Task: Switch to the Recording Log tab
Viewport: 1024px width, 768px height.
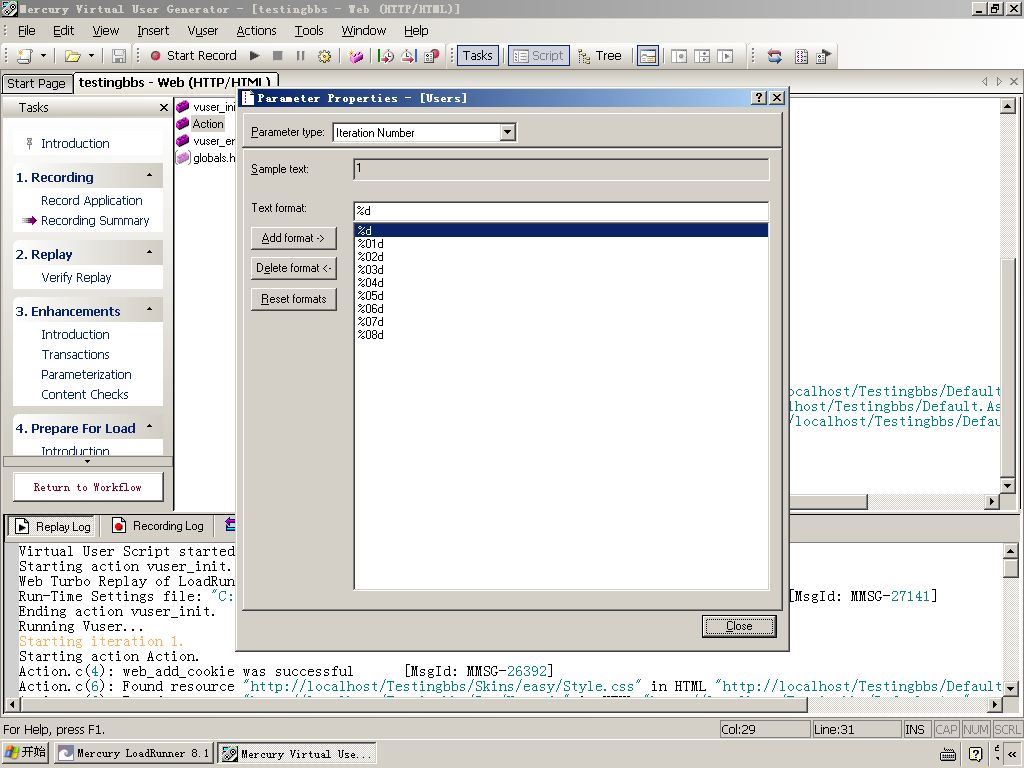Action: (x=158, y=526)
